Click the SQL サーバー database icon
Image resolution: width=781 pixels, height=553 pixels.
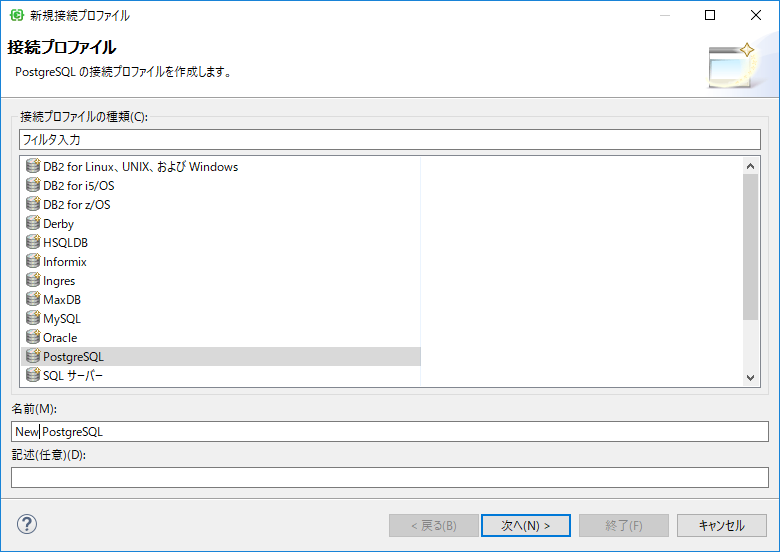[x=33, y=375]
